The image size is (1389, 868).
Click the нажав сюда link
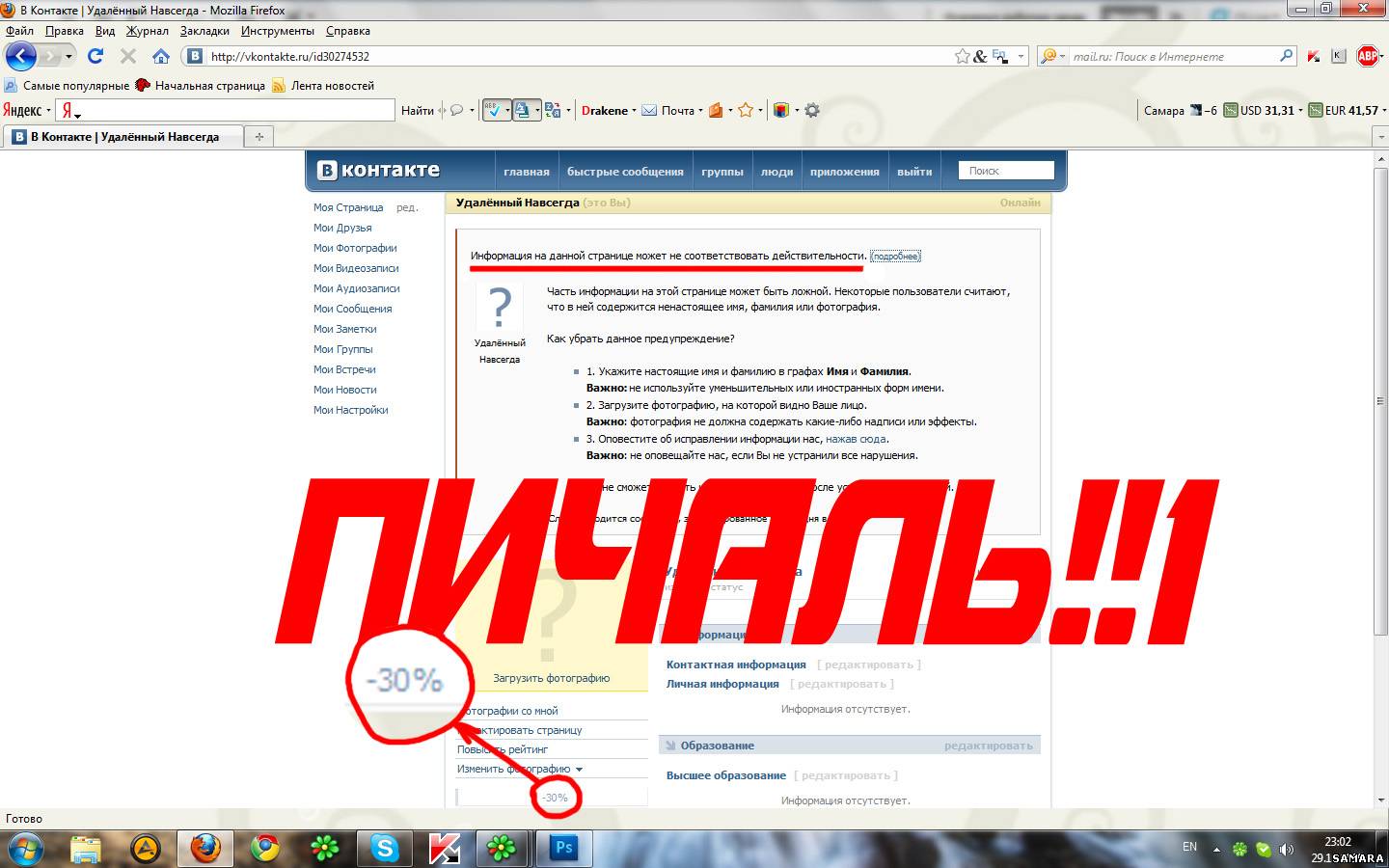[x=856, y=439]
